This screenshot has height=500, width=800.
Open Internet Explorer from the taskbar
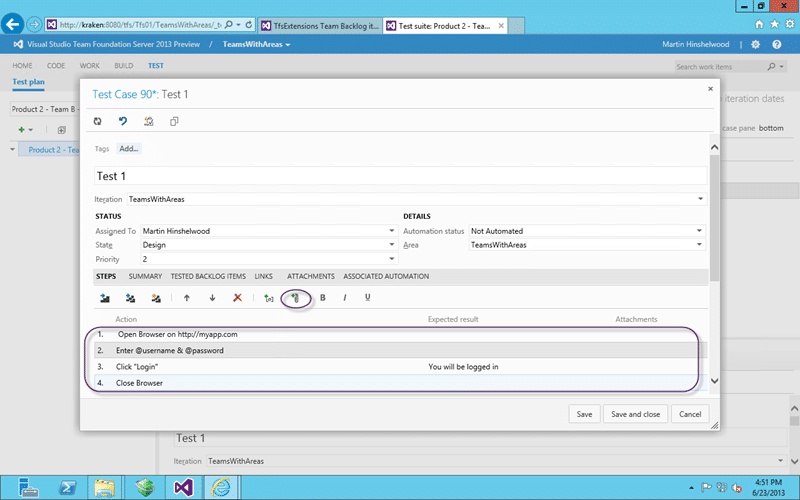[221, 487]
